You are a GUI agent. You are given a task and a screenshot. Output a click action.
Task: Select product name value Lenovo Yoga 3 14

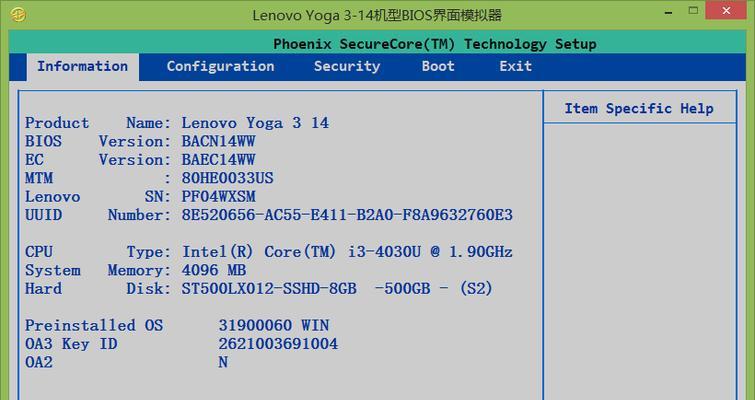pos(255,123)
